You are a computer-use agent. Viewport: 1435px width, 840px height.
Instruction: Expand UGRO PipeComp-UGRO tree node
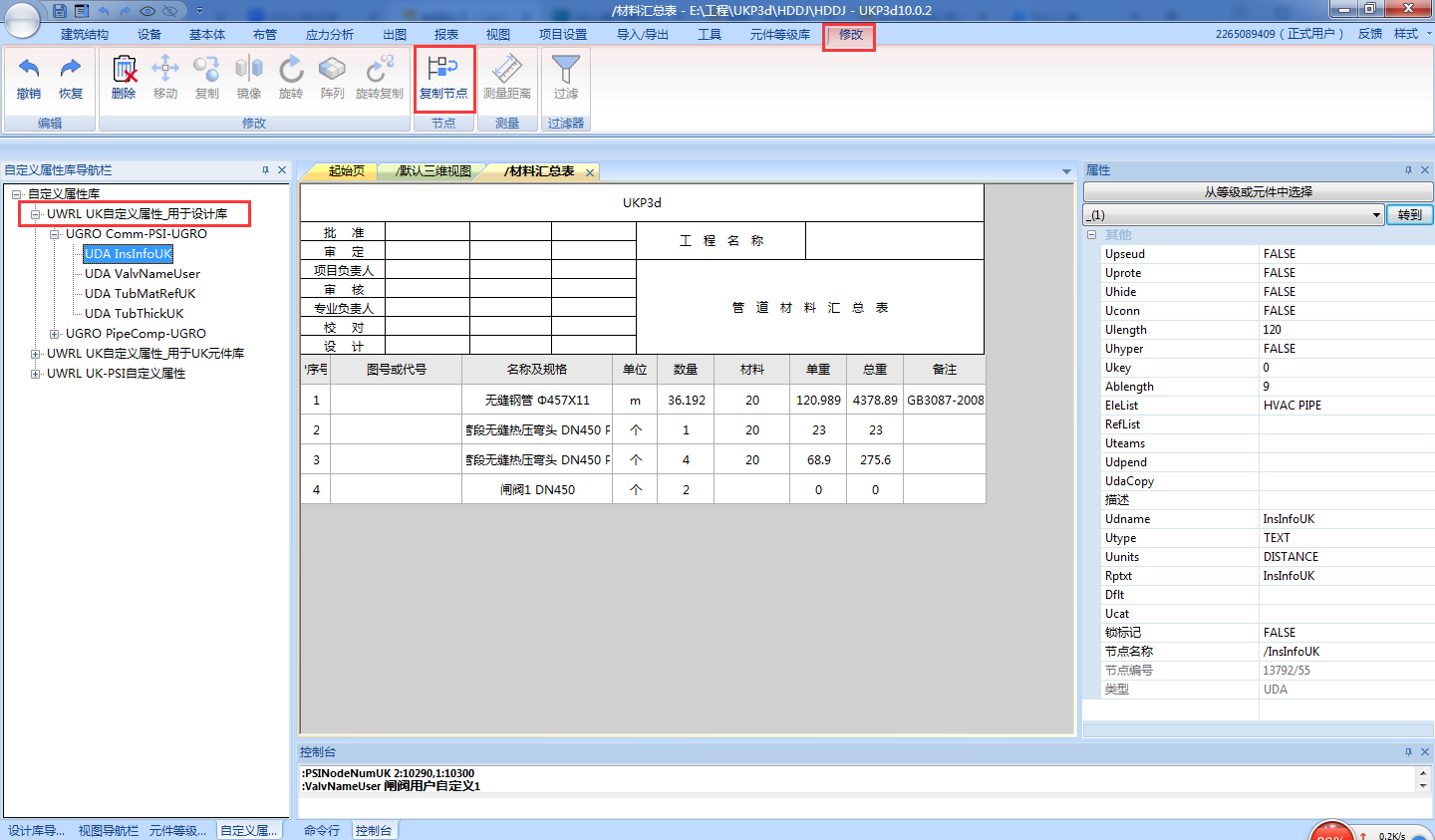click(x=55, y=334)
